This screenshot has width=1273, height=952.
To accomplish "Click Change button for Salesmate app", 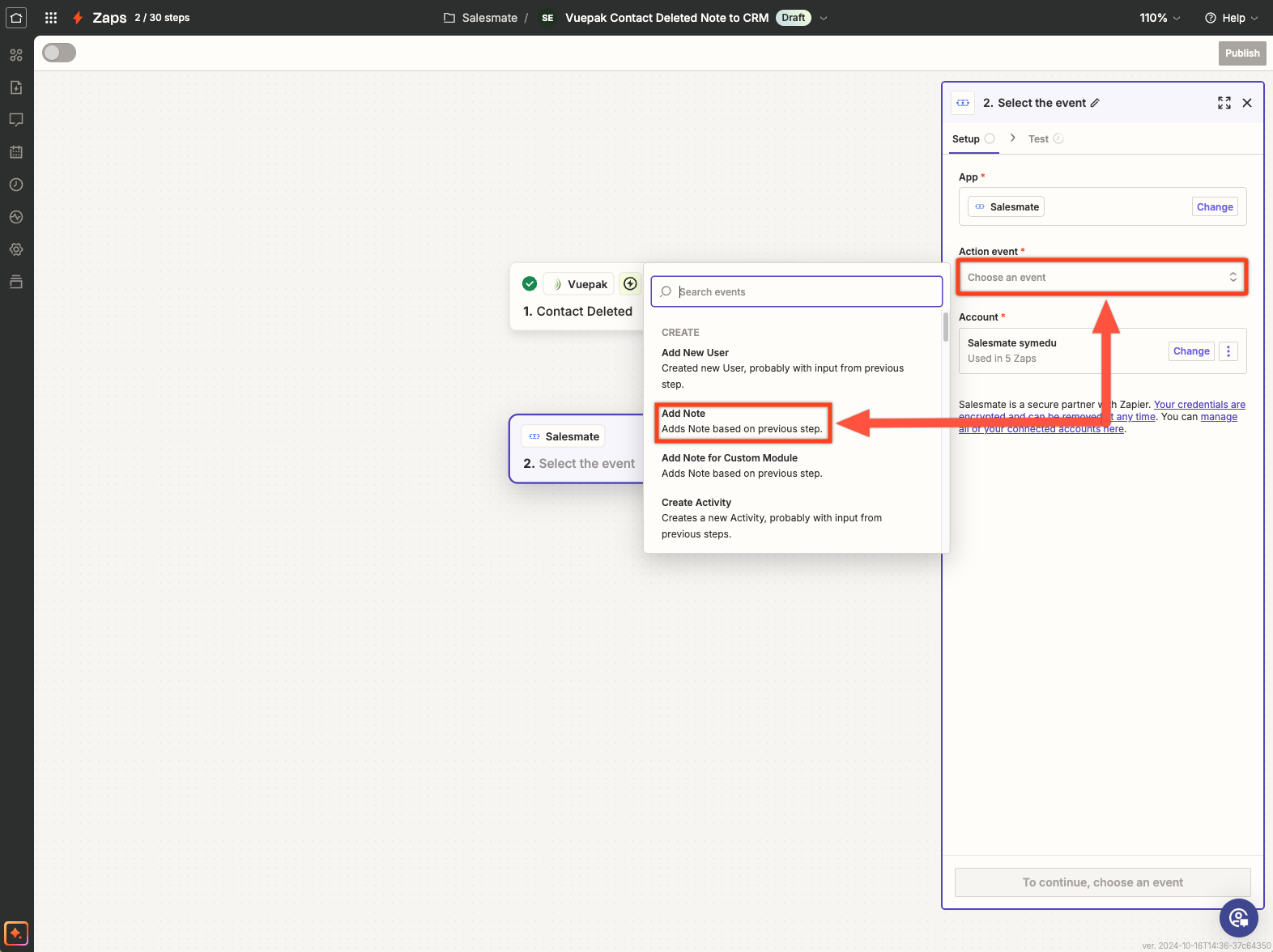I will [x=1214, y=207].
